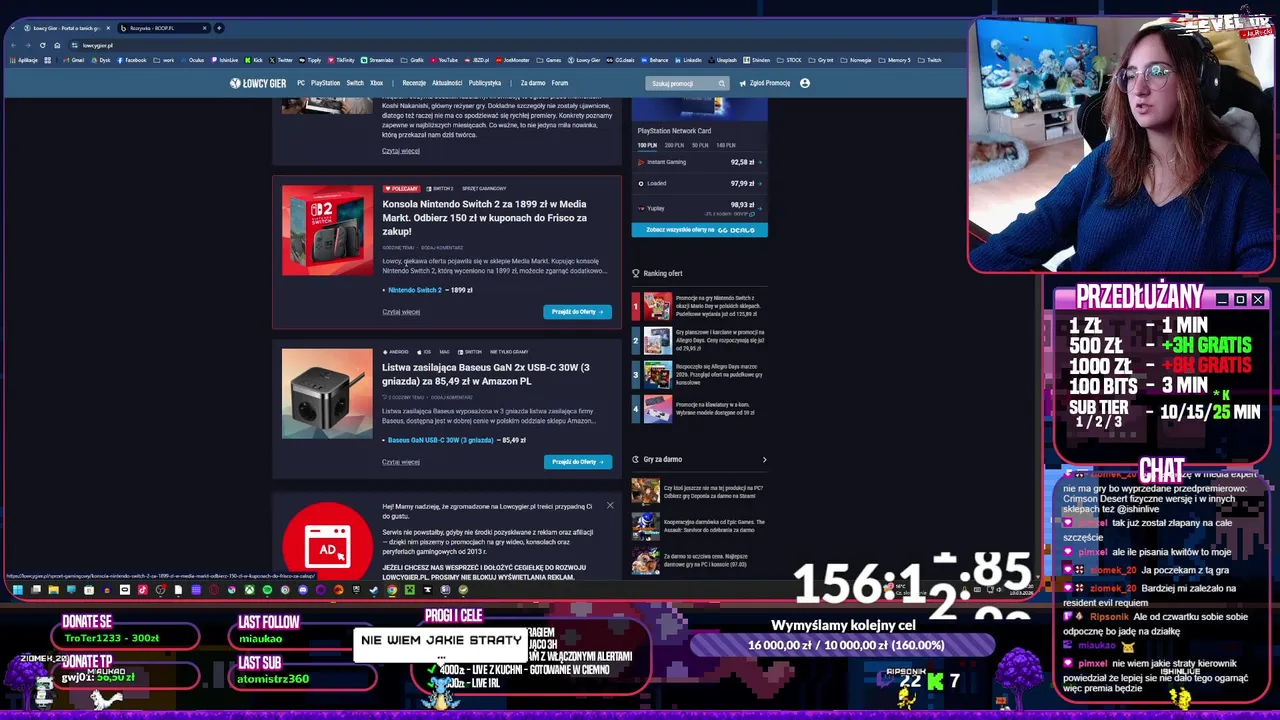This screenshot has width=1280, height=720.
Task: Open the Oculus bookmark
Action: [x=193, y=60]
